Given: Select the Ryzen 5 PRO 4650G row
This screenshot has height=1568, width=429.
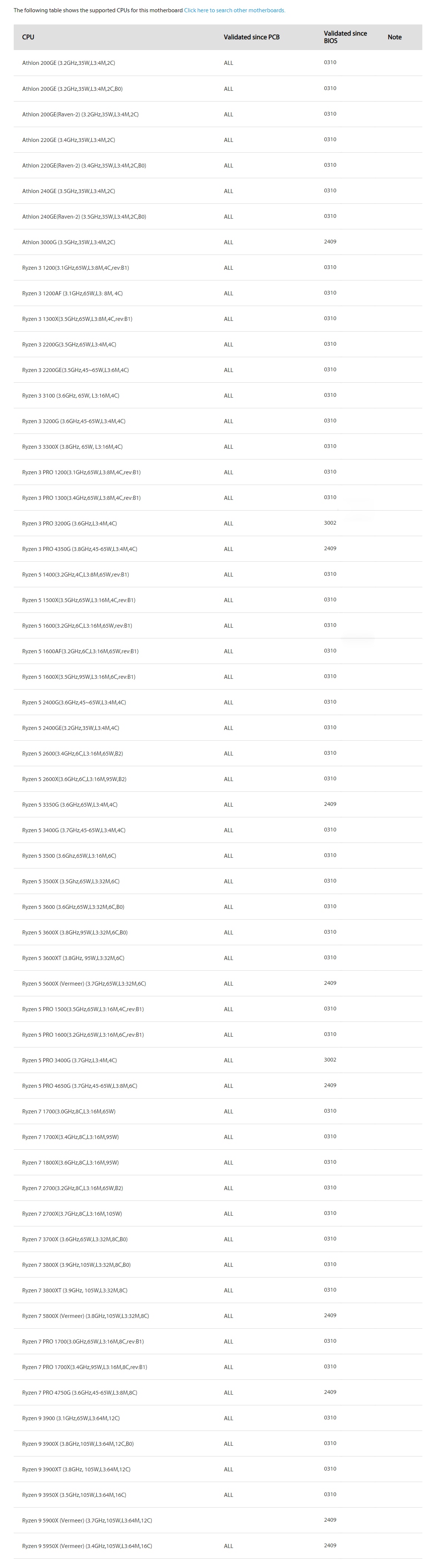Looking at the screenshot, I should pos(218,1086).
